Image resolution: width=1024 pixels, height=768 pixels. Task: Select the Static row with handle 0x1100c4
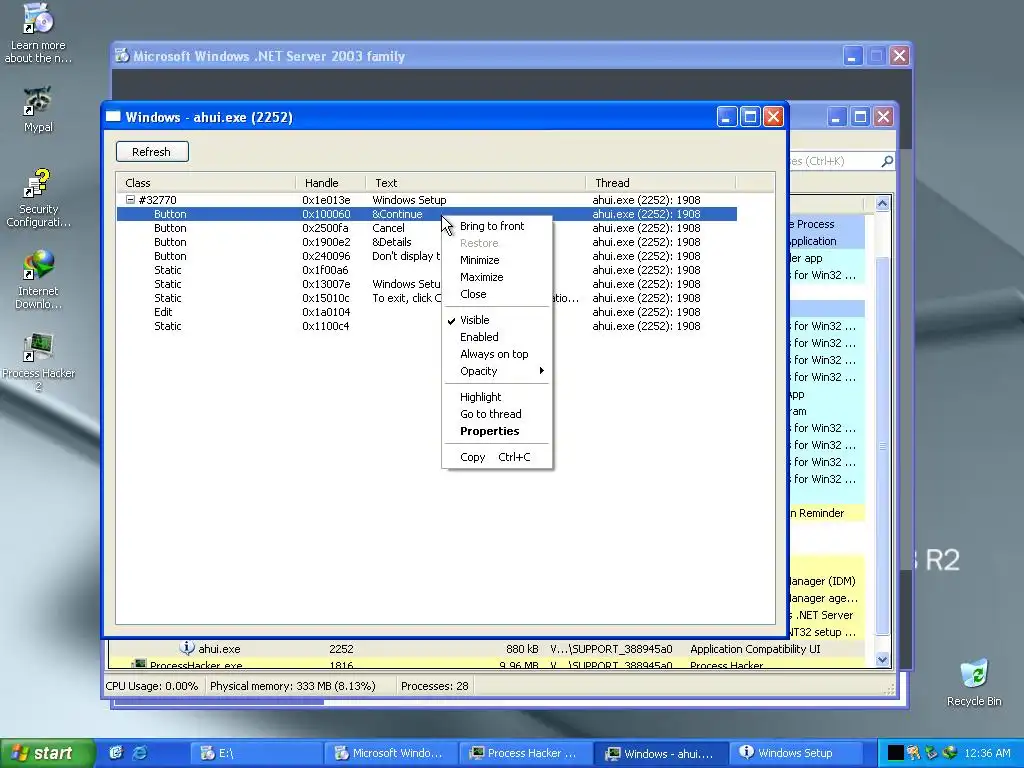click(x=426, y=326)
